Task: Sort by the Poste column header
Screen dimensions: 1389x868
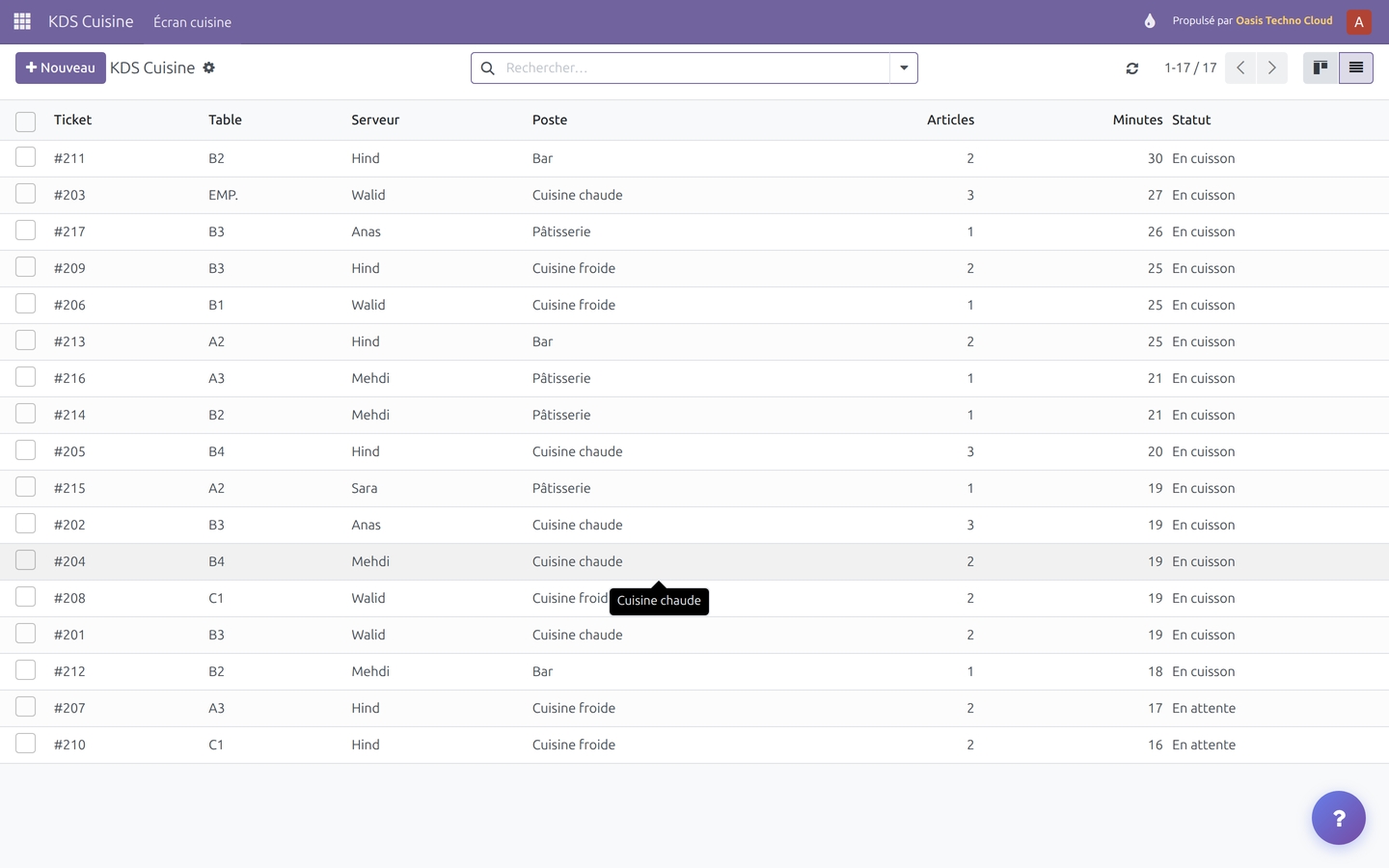Action: 550,120
